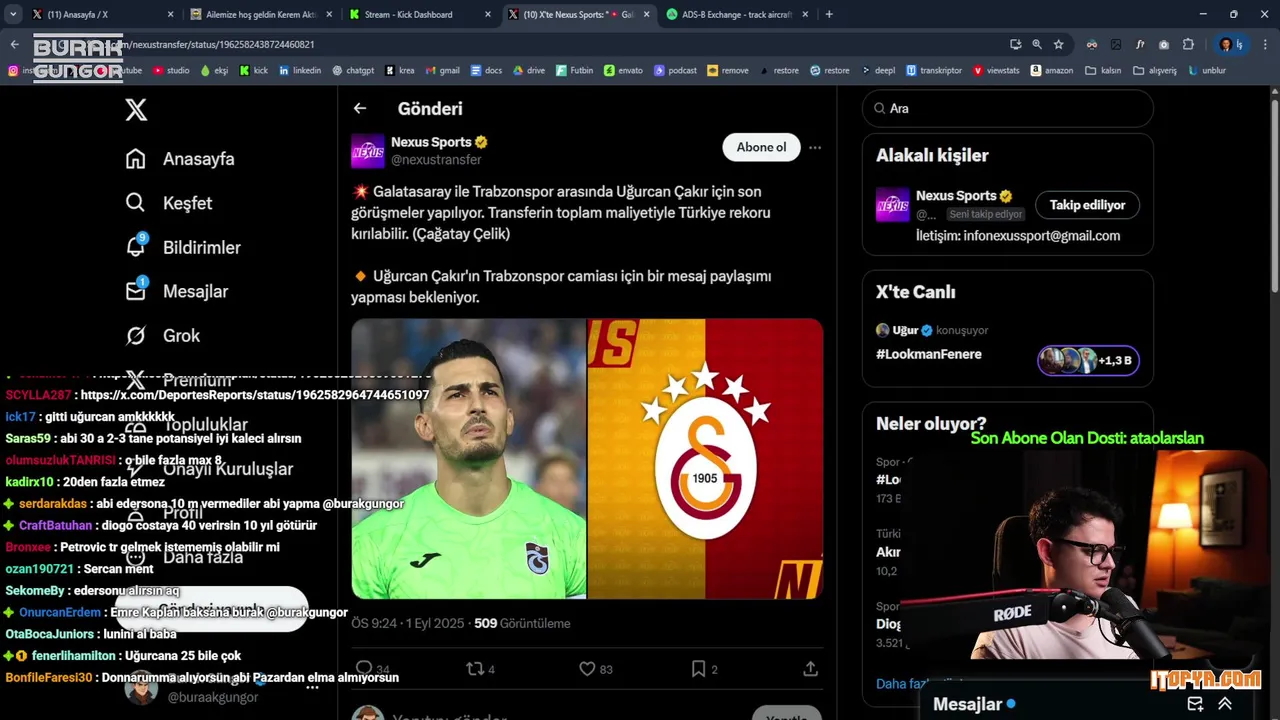Click the zoom magnifier icon in address bar

1037,44
